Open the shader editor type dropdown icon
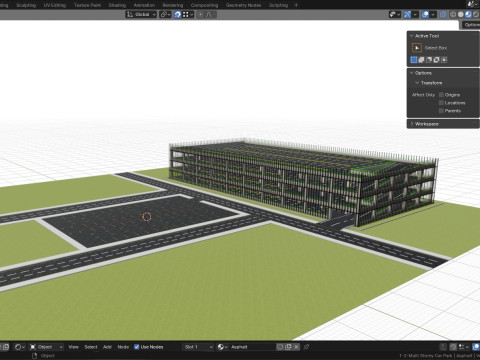The height and width of the screenshot is (360, 480). [x=19, y=347]
